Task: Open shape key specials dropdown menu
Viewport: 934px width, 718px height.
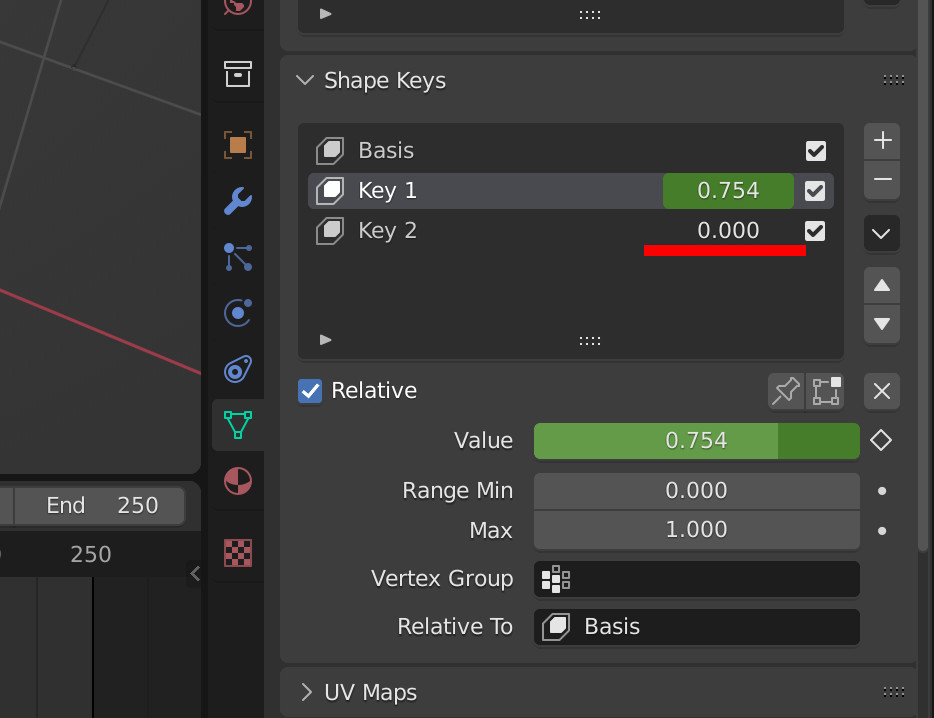Action: tap(882, 233)
